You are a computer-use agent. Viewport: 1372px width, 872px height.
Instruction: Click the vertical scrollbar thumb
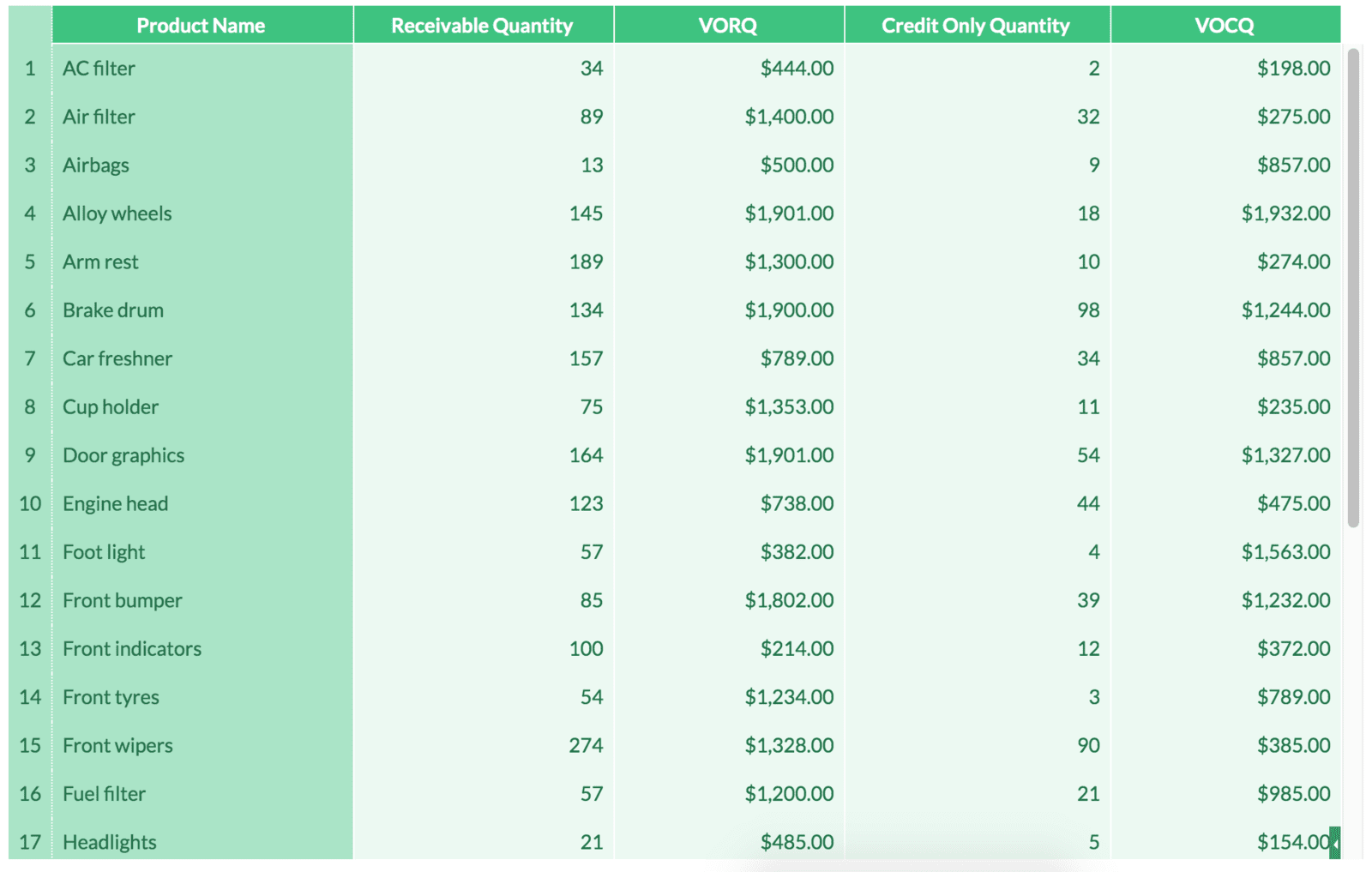(1353, 287)
